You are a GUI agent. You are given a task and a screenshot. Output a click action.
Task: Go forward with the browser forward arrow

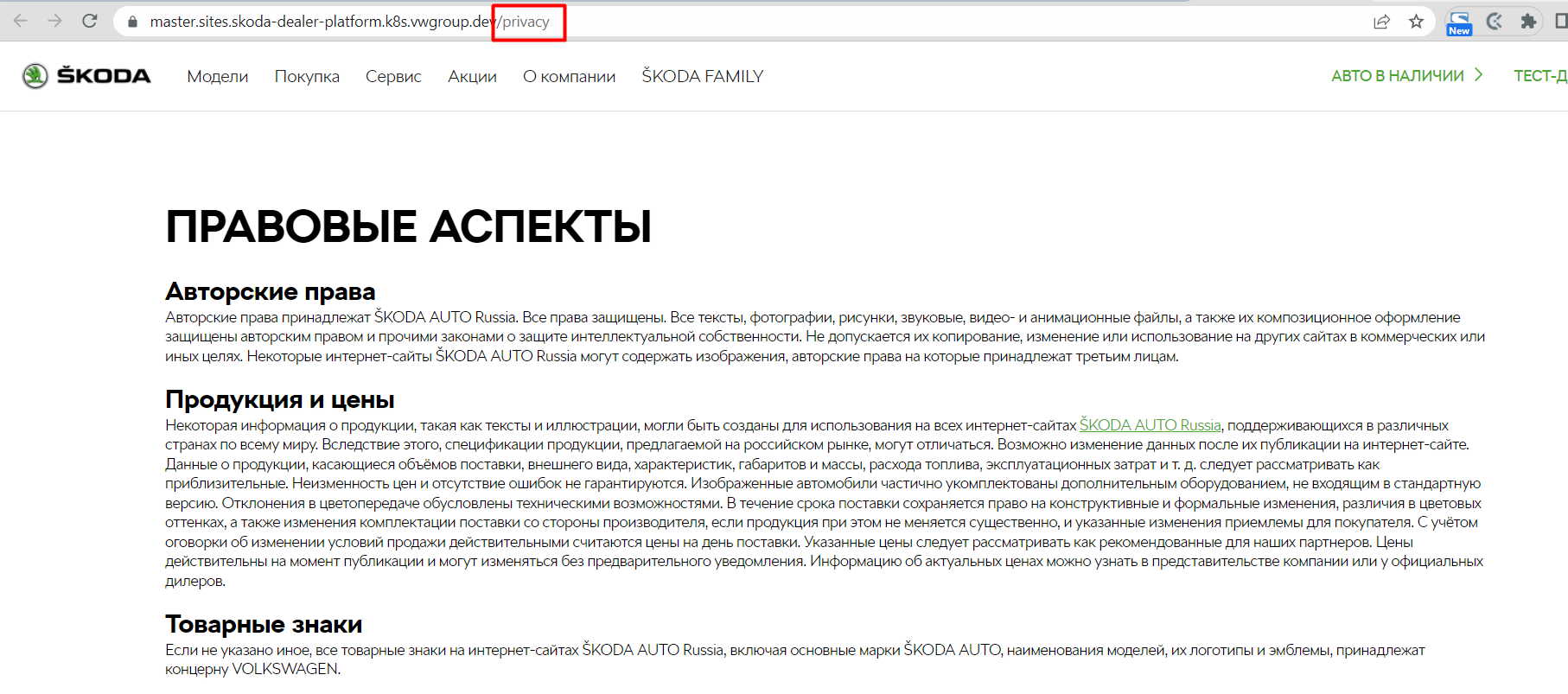point(54,21)
